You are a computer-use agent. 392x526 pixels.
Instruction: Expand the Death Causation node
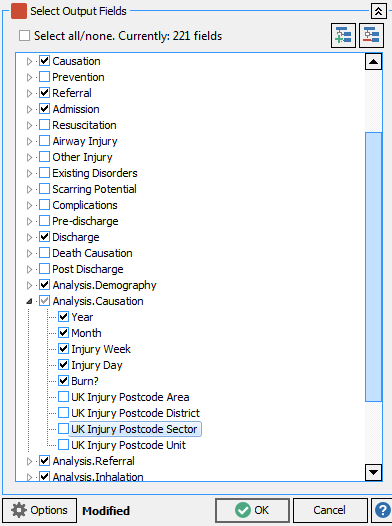(29, 253)
